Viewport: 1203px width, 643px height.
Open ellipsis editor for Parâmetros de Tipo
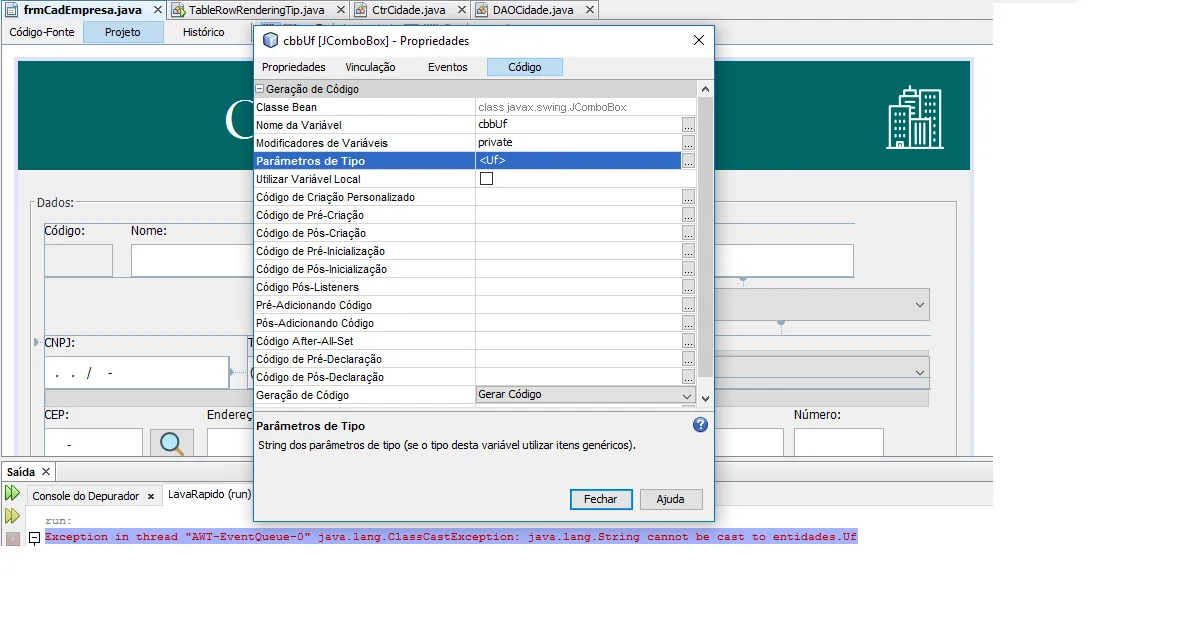pyautogui.click(x=688, y=161)
